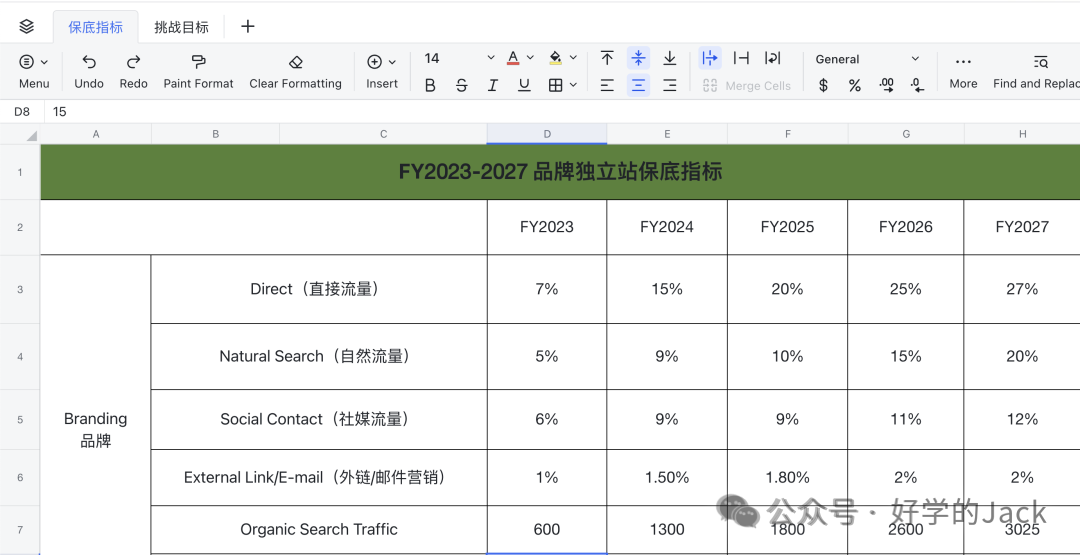Click the borders grid icon
Image resolution: width=1080 pixels, height=555 pixels.
pyautogui.click(x=555, y=85)
